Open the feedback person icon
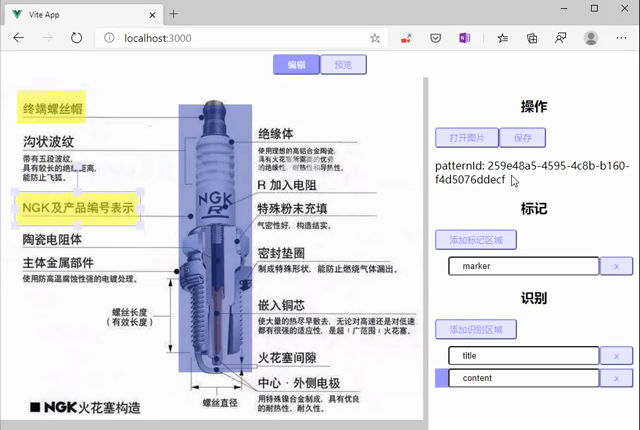This screenshot has width=640, height=430. pyautogui.click(x=560, y=38)
